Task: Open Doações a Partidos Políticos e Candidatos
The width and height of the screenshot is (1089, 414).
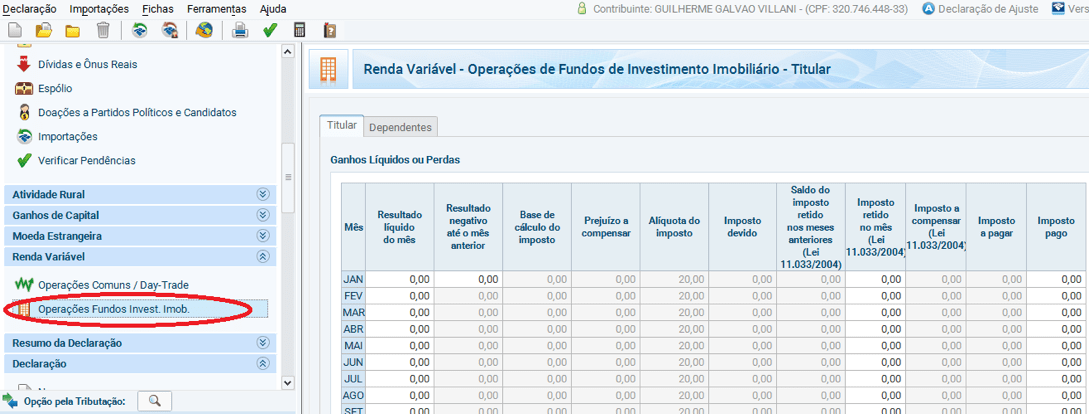Action: 137,113
